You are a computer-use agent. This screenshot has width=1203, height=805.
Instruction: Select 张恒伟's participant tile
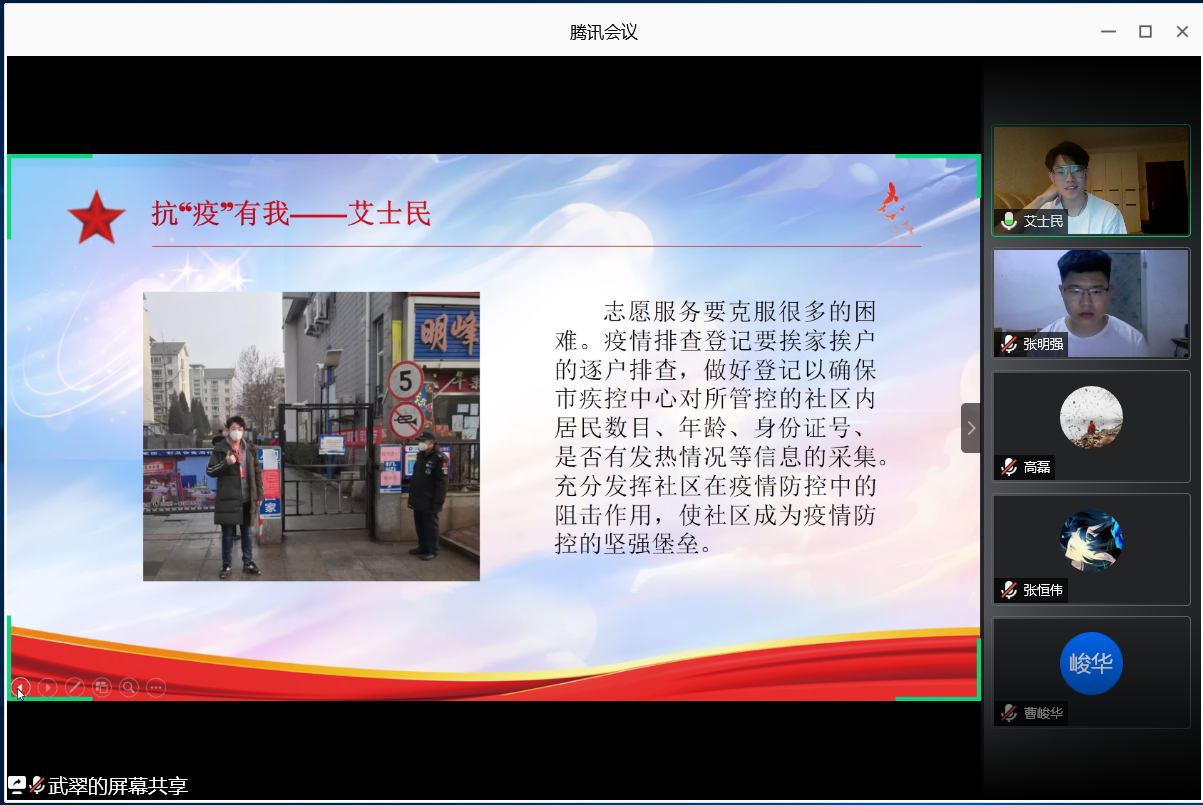pyautogui.click(x=1091, y=548)
